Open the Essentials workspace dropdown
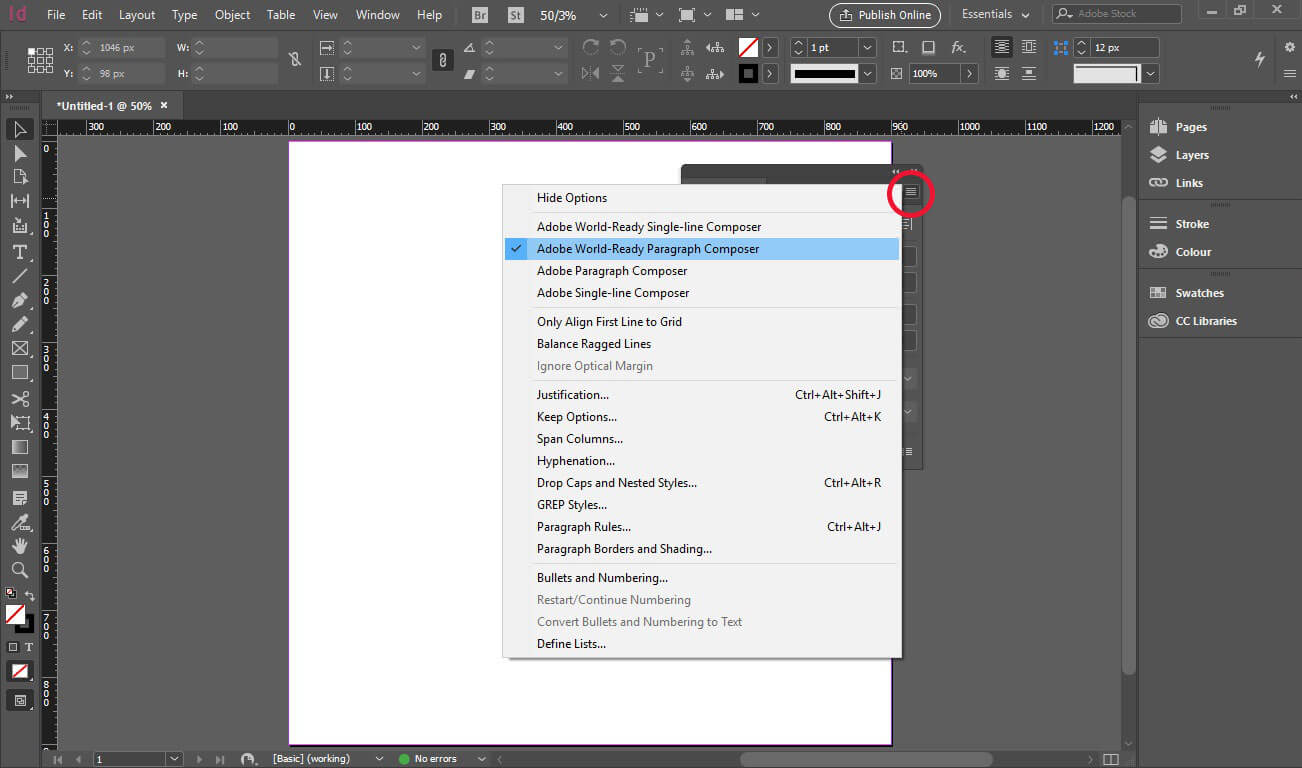Image resolution: width=1302 pixels, height=768 pixels. [x=996, y=15]
